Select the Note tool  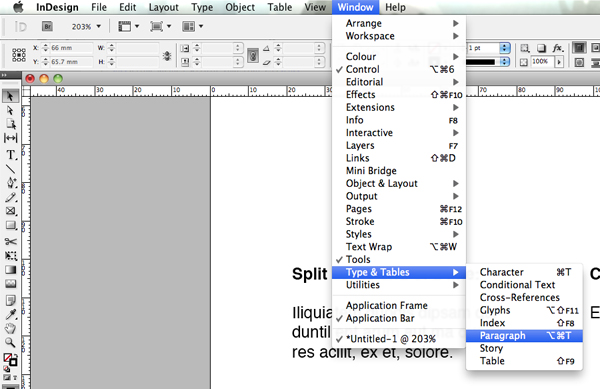(10, 300)
